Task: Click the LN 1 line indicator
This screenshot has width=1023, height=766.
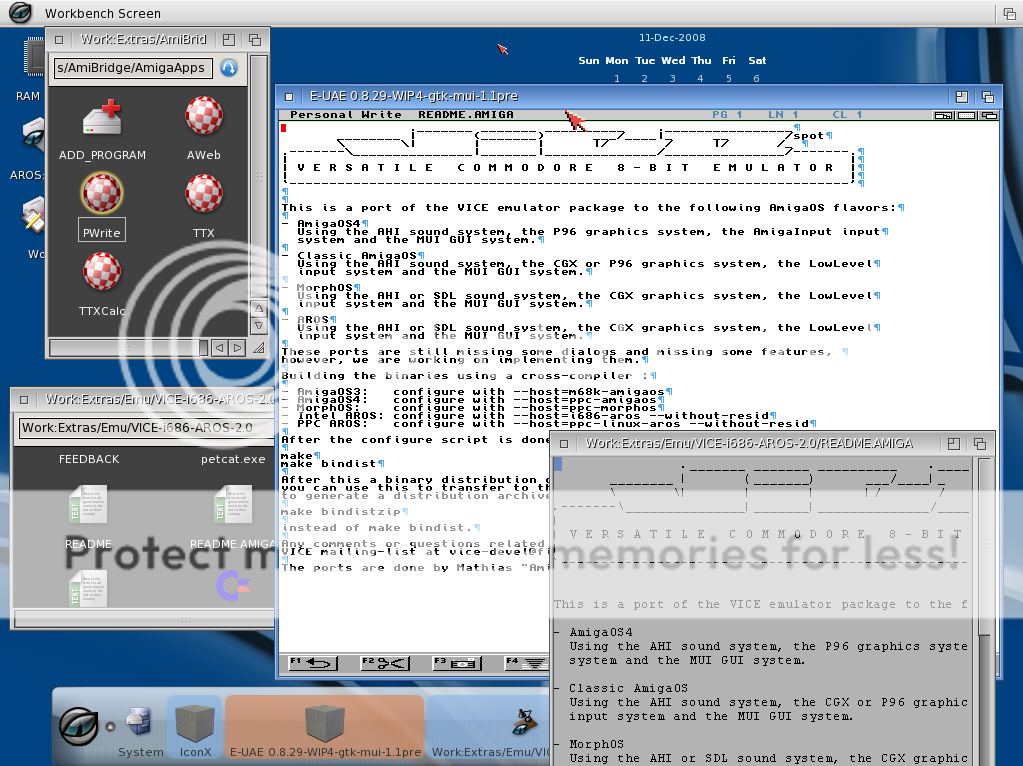Action: (783, 115)
